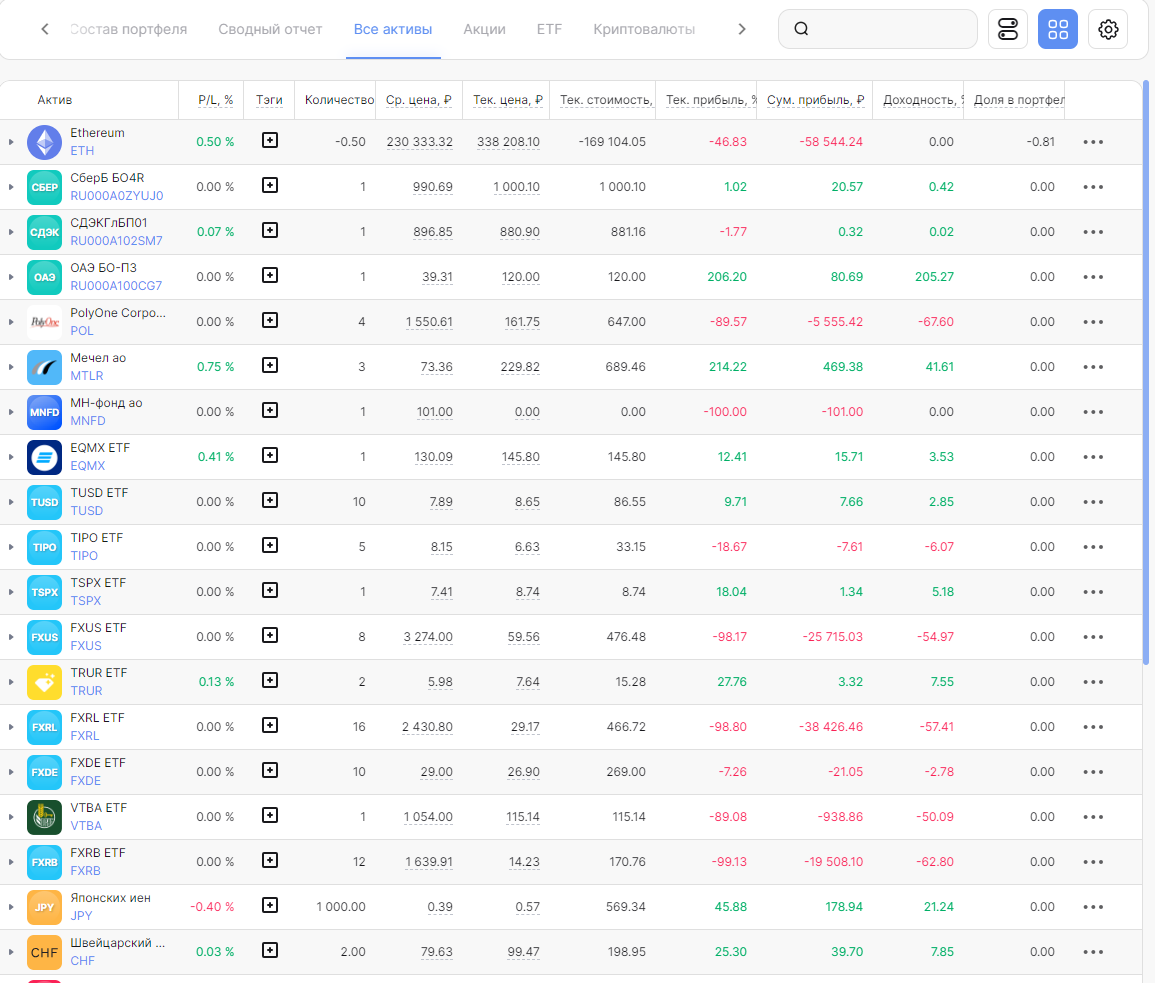1155x983 pixels.
Task: Click the EQMX ETF logo icon
Action: [x=44, y=457]
